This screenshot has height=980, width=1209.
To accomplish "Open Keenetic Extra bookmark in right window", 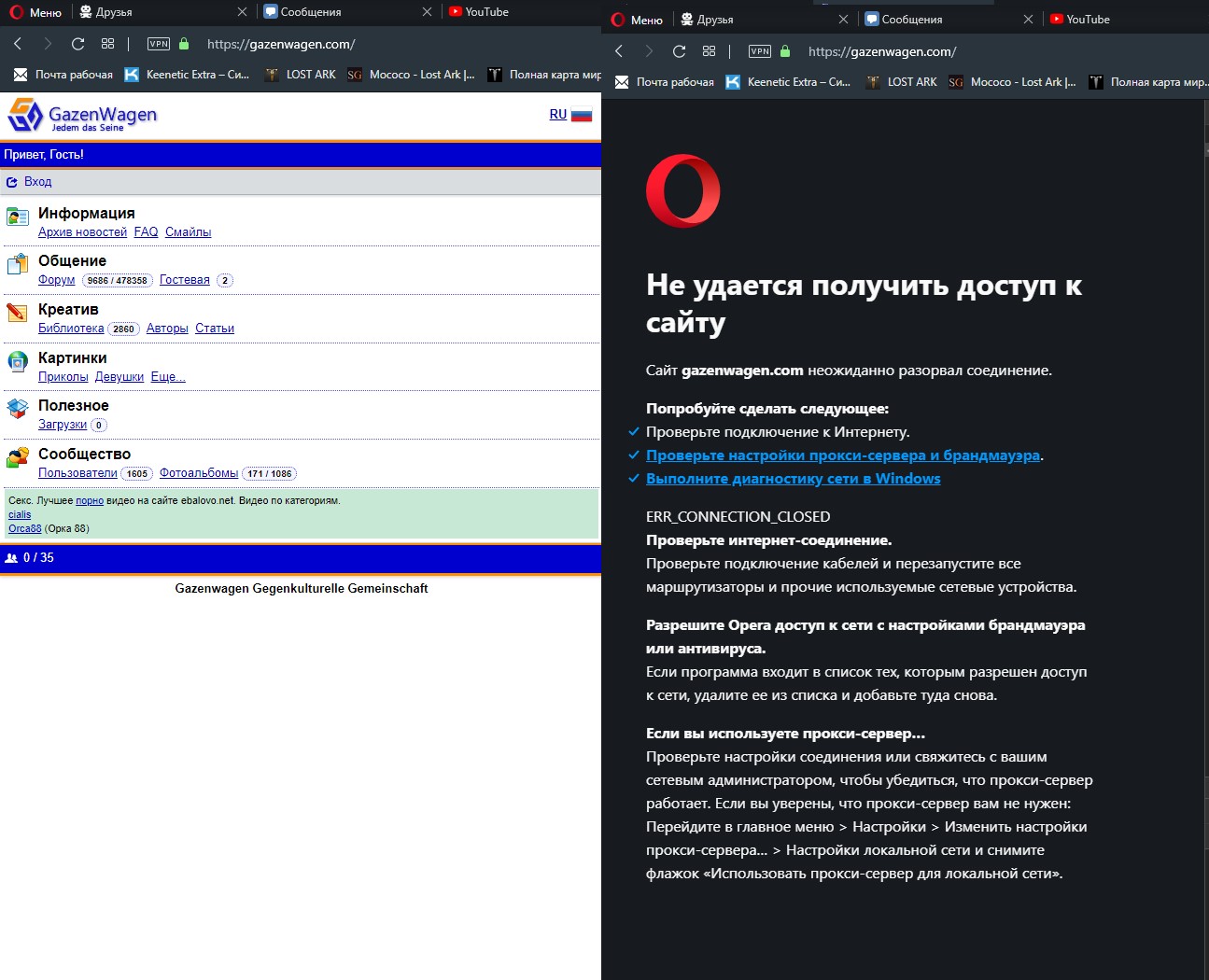I will (x=788, y=82).
